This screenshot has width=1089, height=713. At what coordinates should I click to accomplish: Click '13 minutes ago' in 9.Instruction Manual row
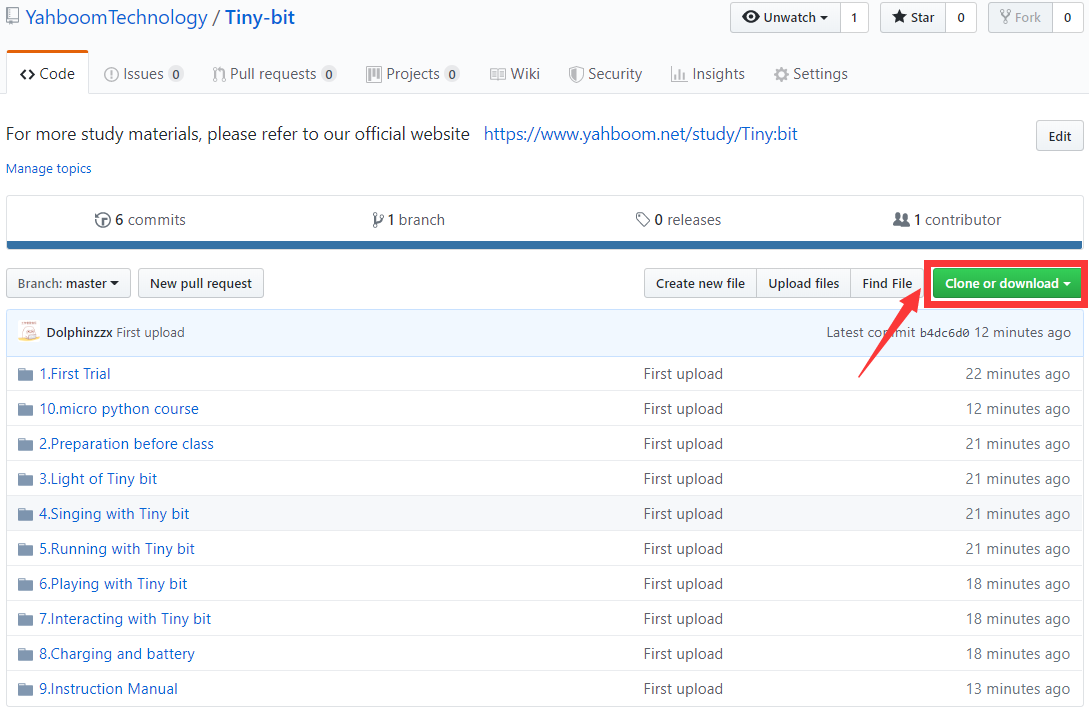[x=1017, y=689]
